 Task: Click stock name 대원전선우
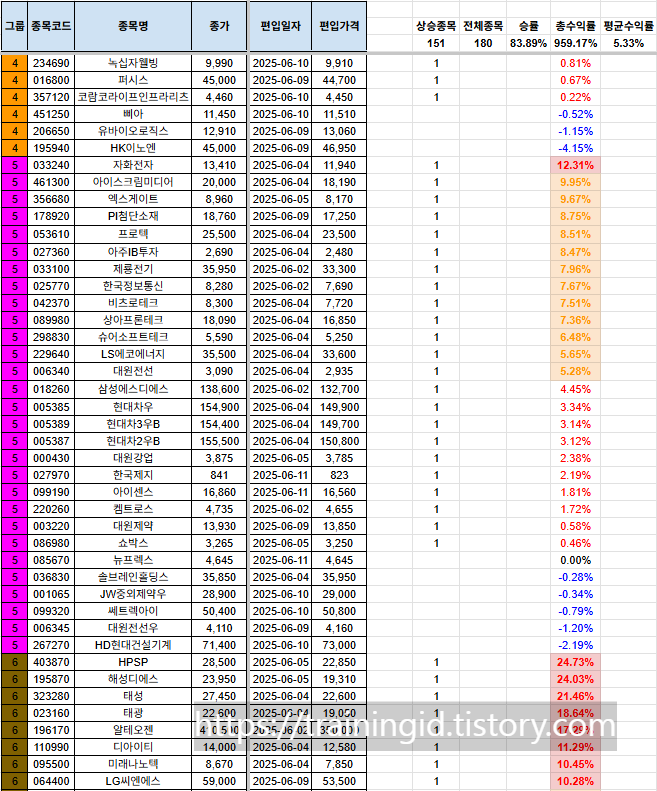coord(133,629)
